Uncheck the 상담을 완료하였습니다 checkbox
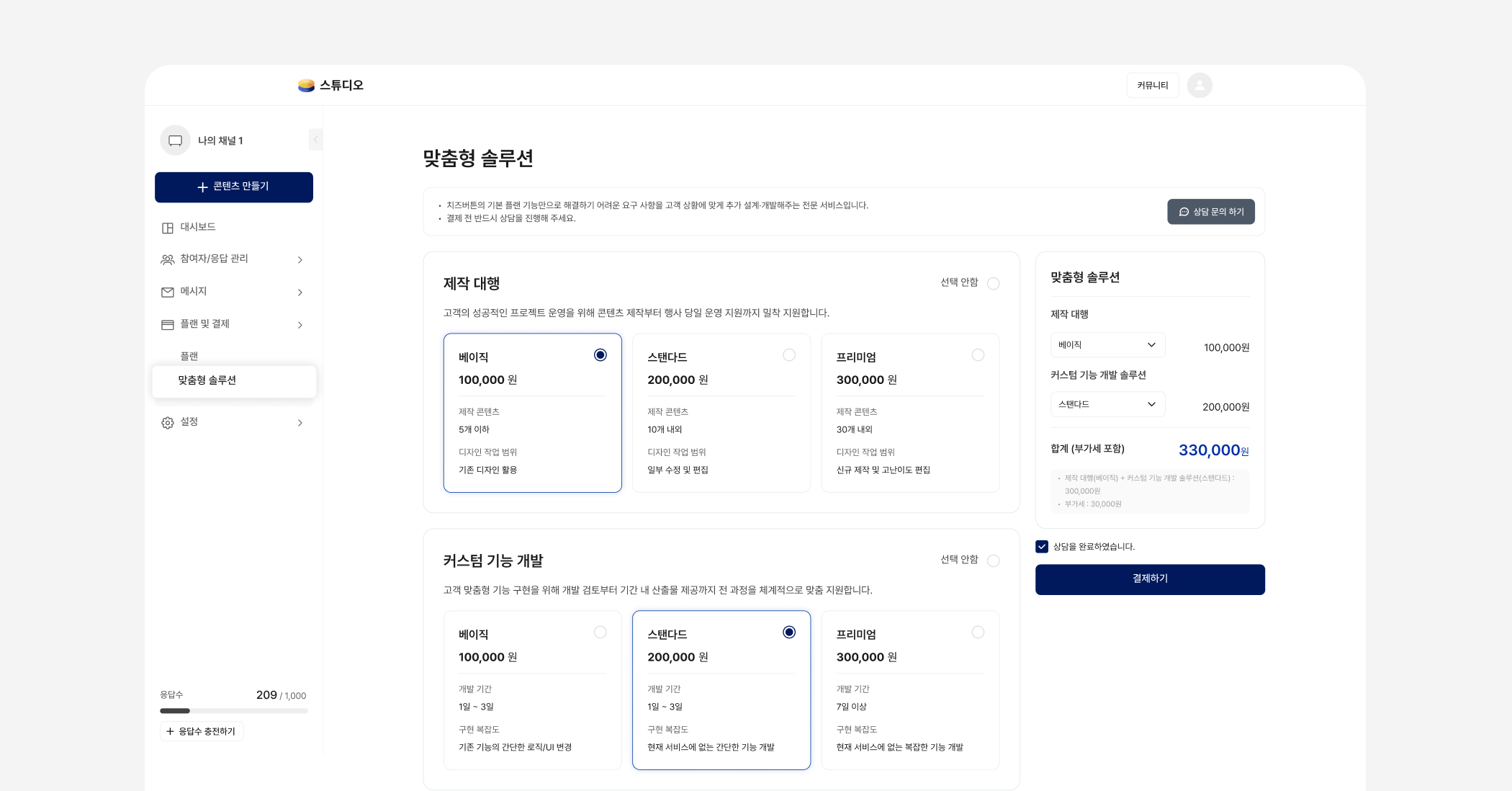This screenshot has width=1512, height=791. pos(1042,547)
